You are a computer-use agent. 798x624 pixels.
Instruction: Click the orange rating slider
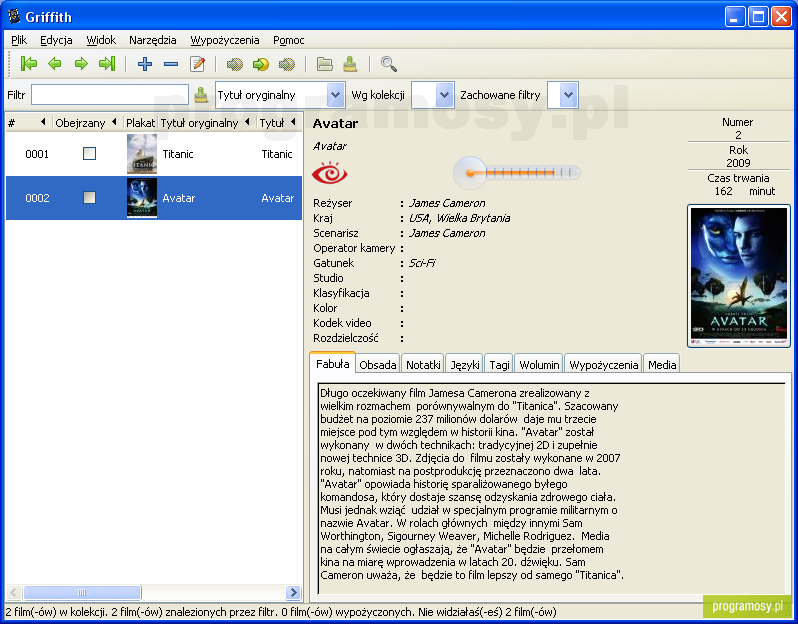517,173
